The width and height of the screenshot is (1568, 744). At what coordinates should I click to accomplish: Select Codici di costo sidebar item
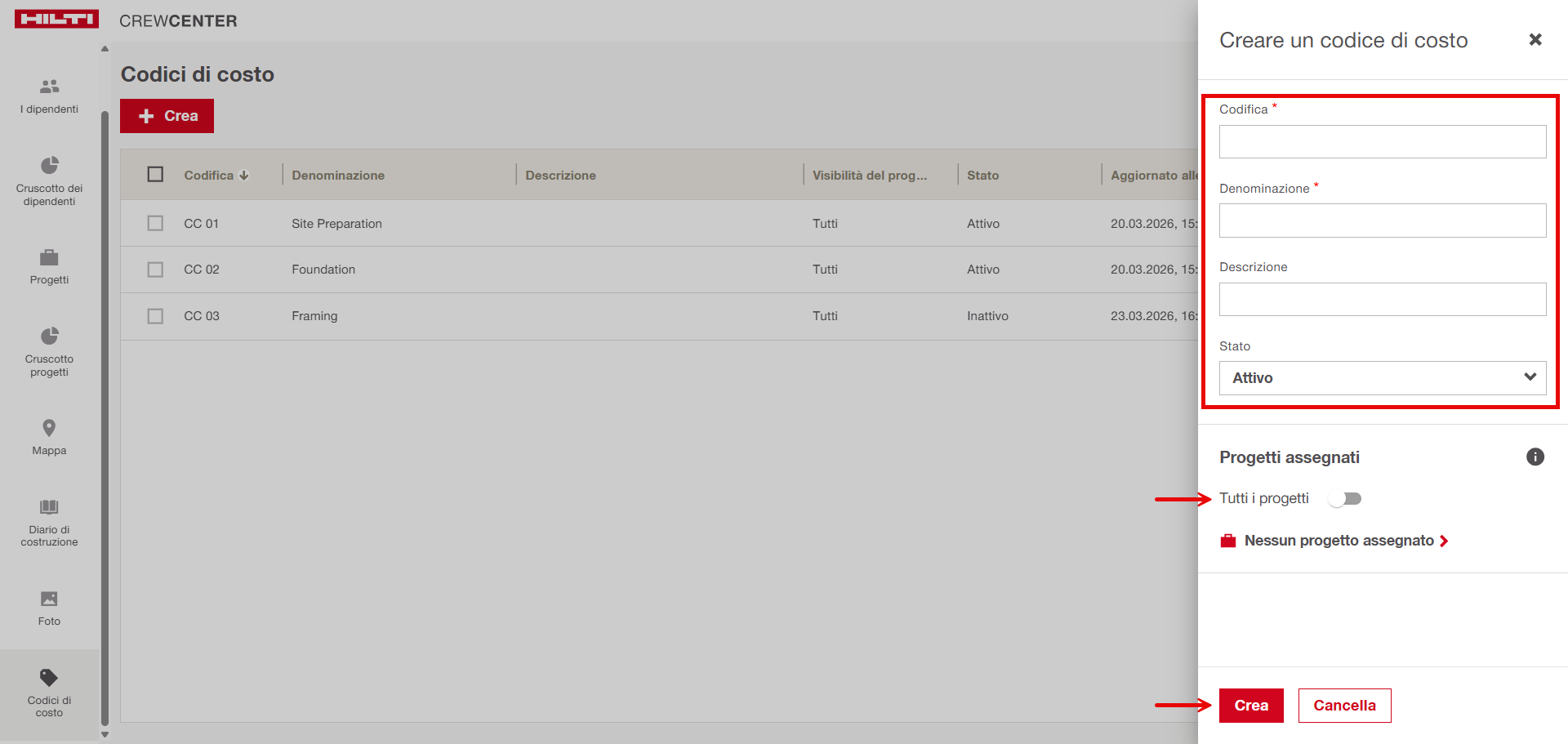[x=49, y=693]
